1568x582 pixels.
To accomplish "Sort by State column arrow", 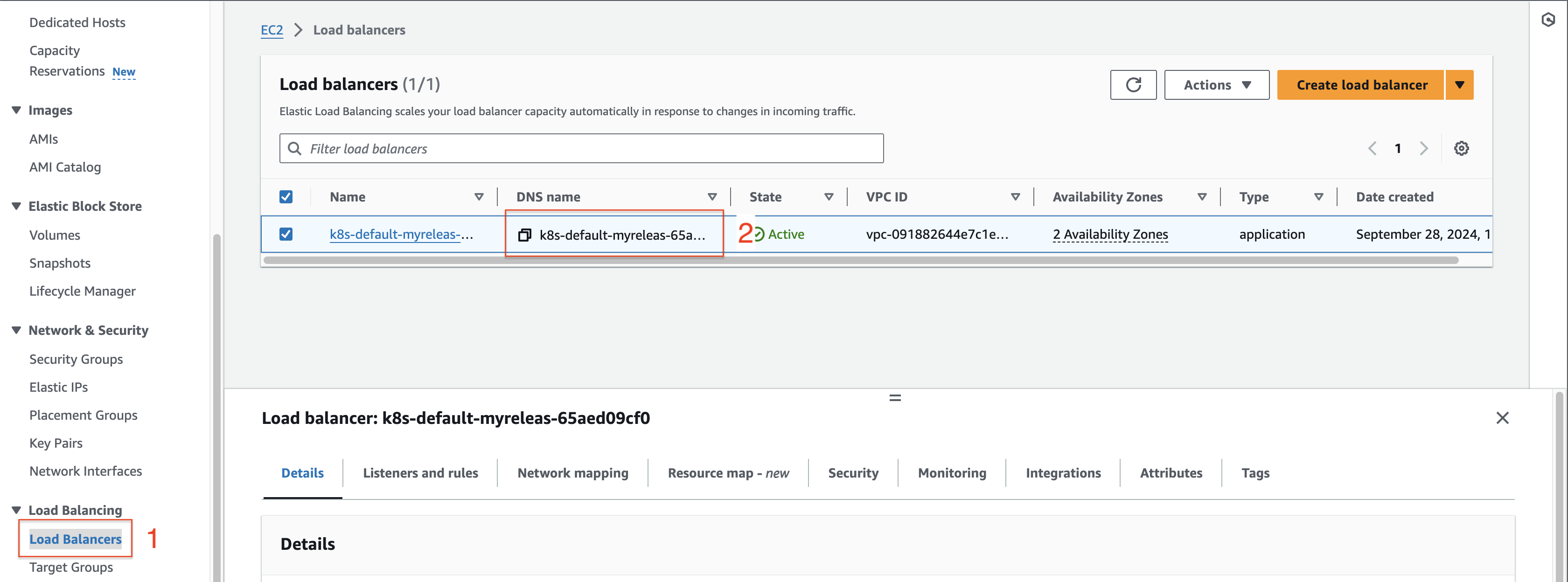I will tap(829, 196).
